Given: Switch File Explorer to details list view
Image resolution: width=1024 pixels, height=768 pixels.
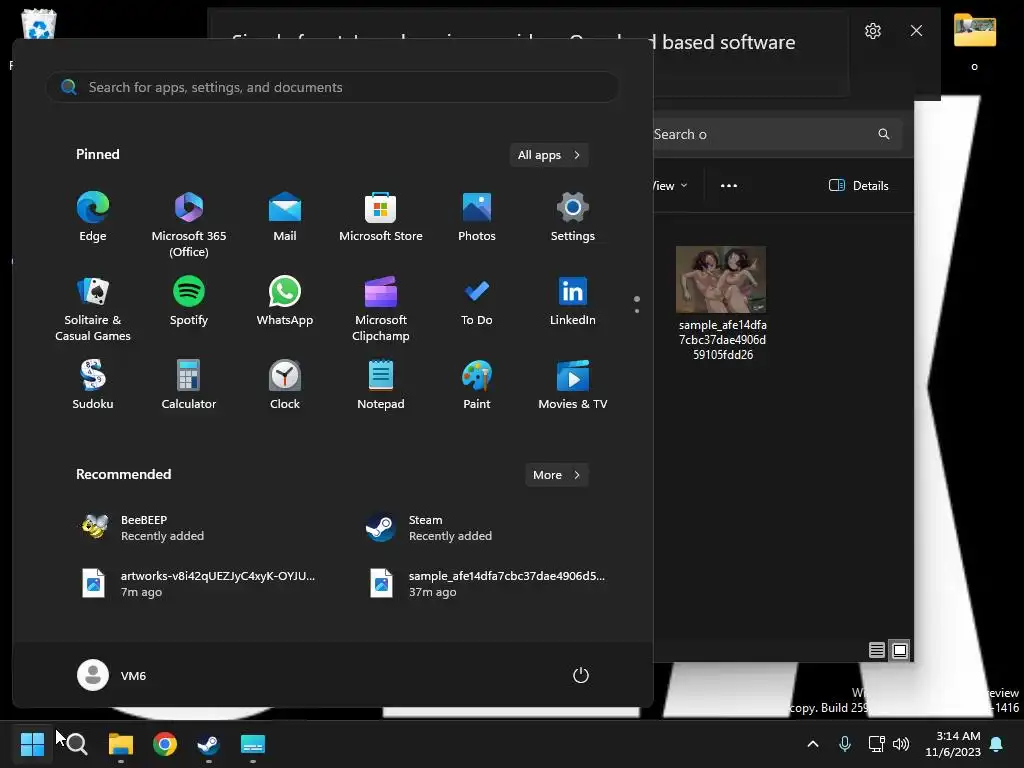Looking at the screenshot, I should [x=876, y=650].
